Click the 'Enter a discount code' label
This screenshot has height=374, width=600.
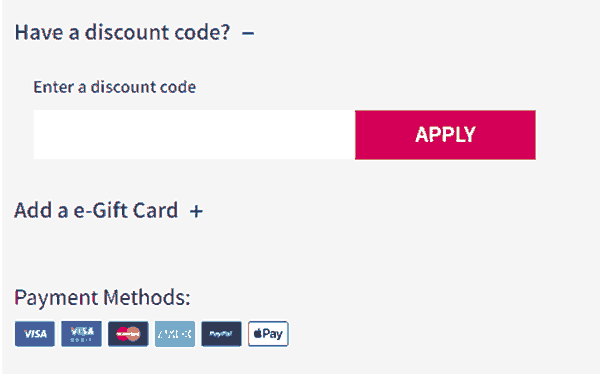[x=115, y=87]
